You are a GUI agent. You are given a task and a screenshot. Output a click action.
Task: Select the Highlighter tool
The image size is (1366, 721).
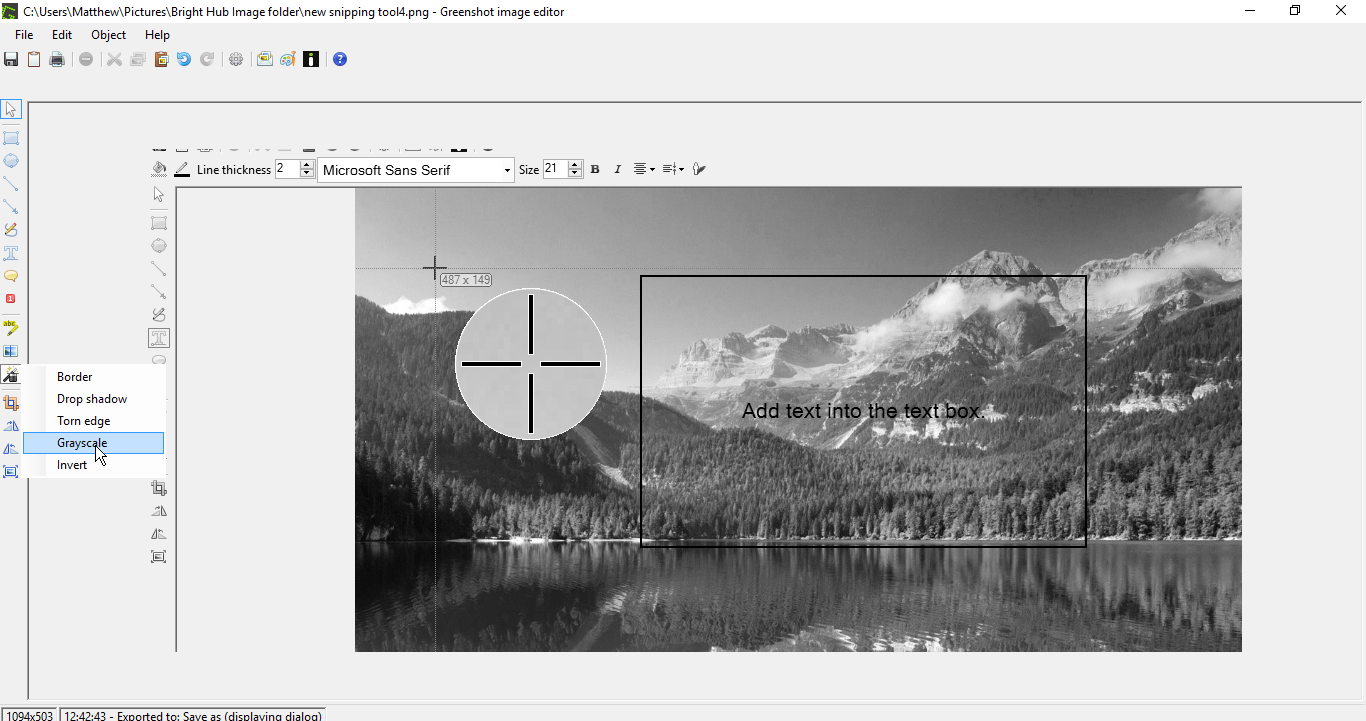tap(11, 327)
